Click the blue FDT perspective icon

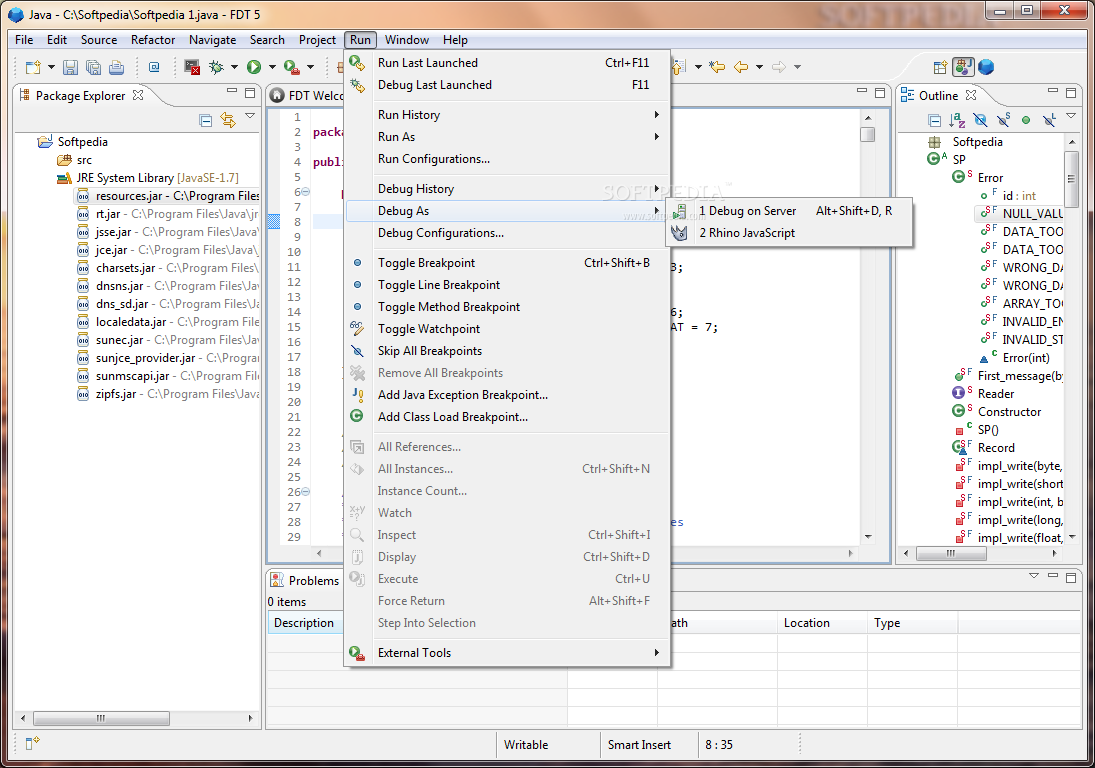(986, 67)
